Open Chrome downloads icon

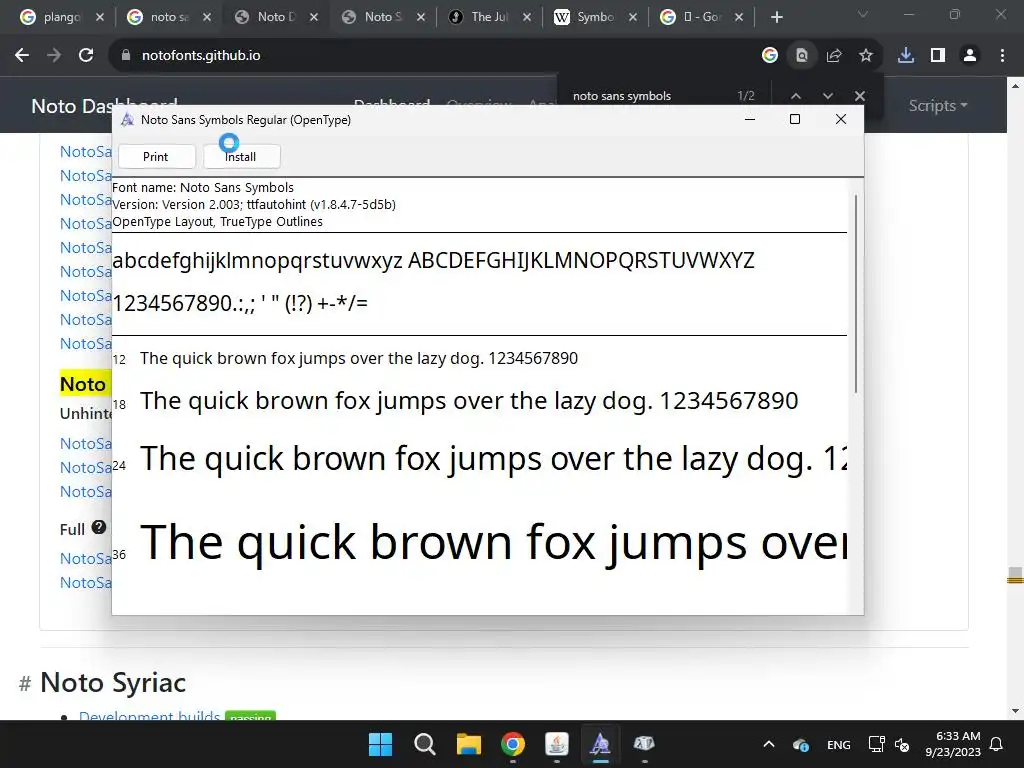pyautogui.click(x=906, y=56)
